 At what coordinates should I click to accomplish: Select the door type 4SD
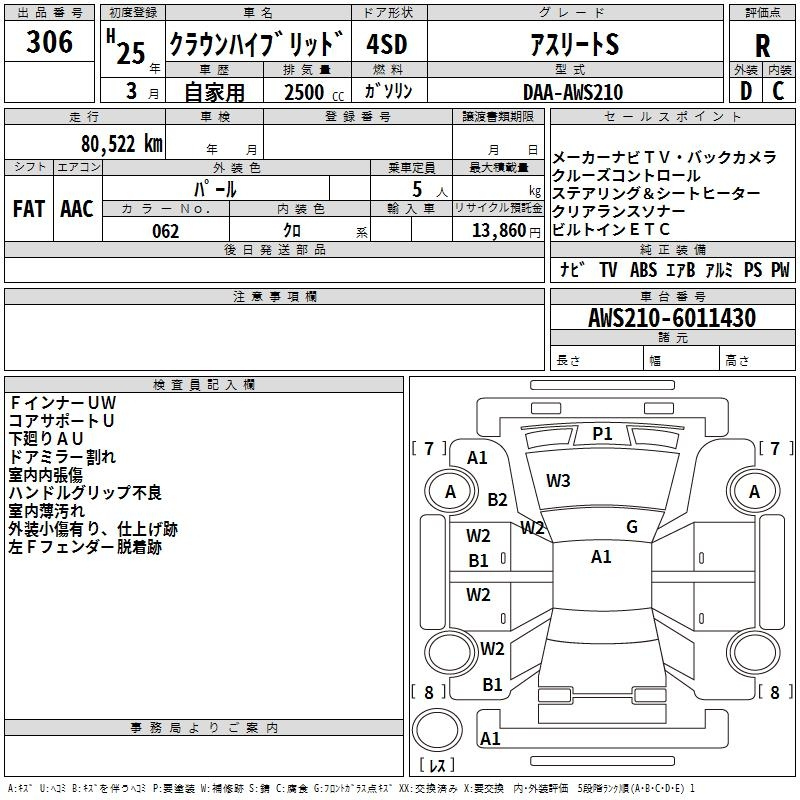click(x=387, y=44)
